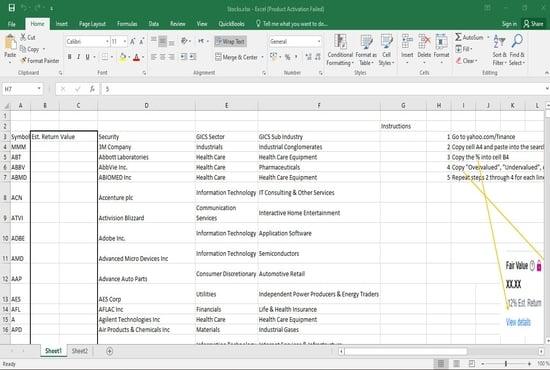Toggle Wrap Text
The height and width of the screenshot is (370, 550).
click(x=230, y=41)
